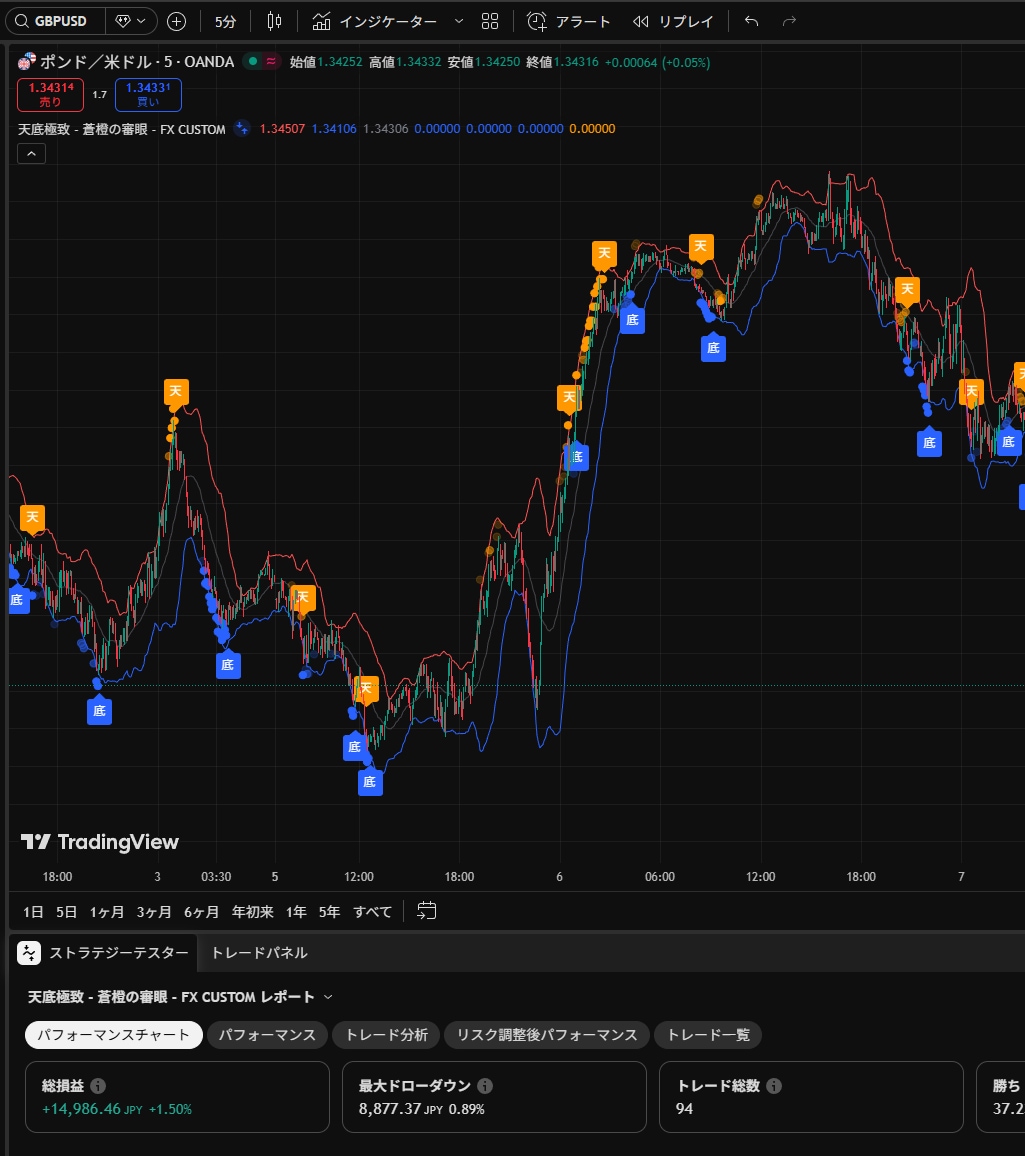Undo the last chart action
The image size is (1025, 1156).
pyautogui.click(x=751, y=21)
